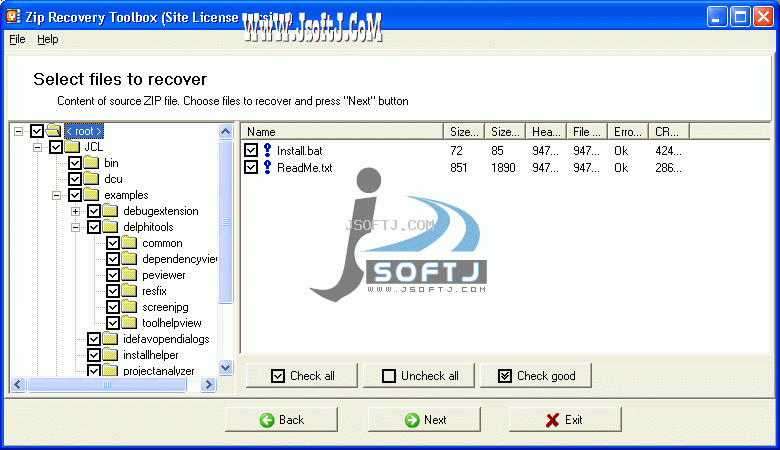Collapse the examples tree node
Viewport: 780px width, 450px height.
[x=56, y=195]
